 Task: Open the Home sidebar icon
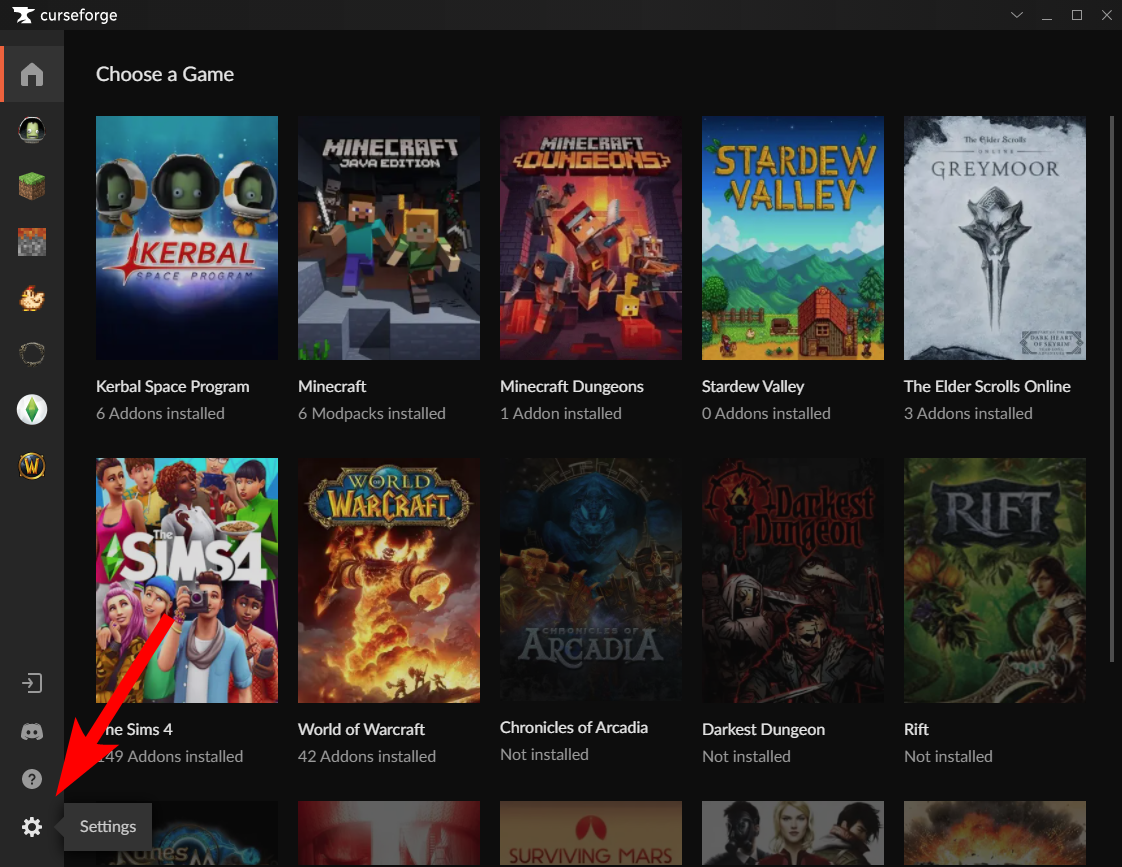31,74
